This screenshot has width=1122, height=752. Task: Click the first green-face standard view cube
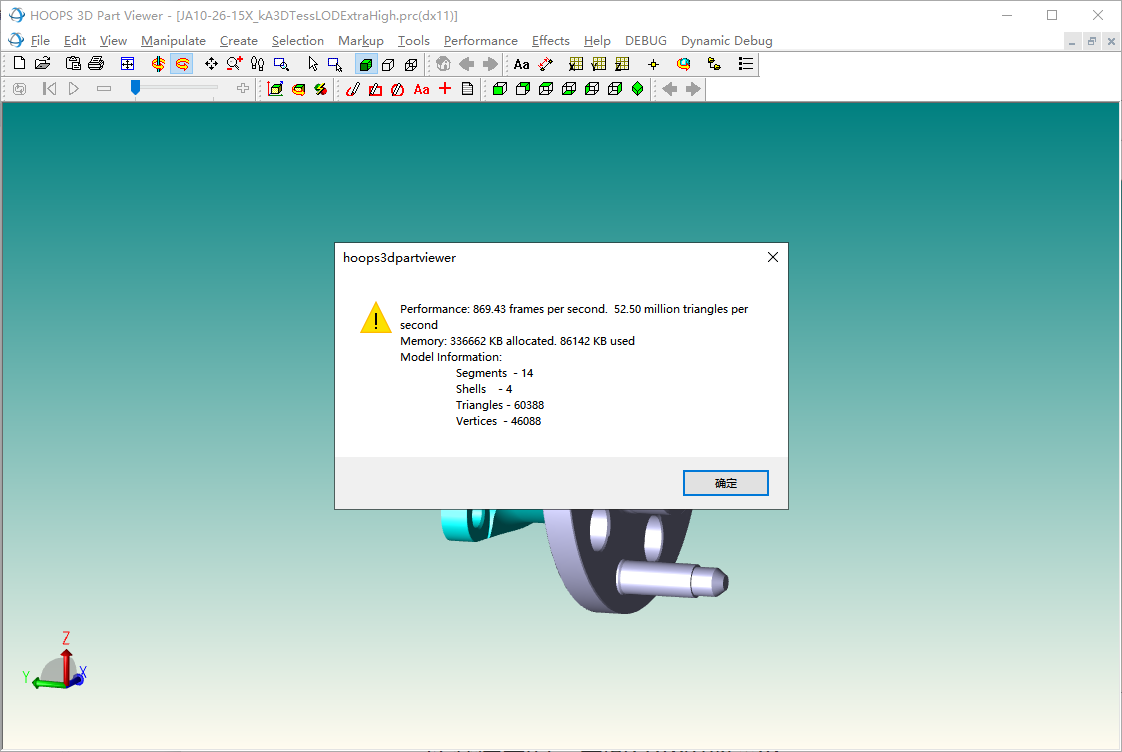[499, 89]
